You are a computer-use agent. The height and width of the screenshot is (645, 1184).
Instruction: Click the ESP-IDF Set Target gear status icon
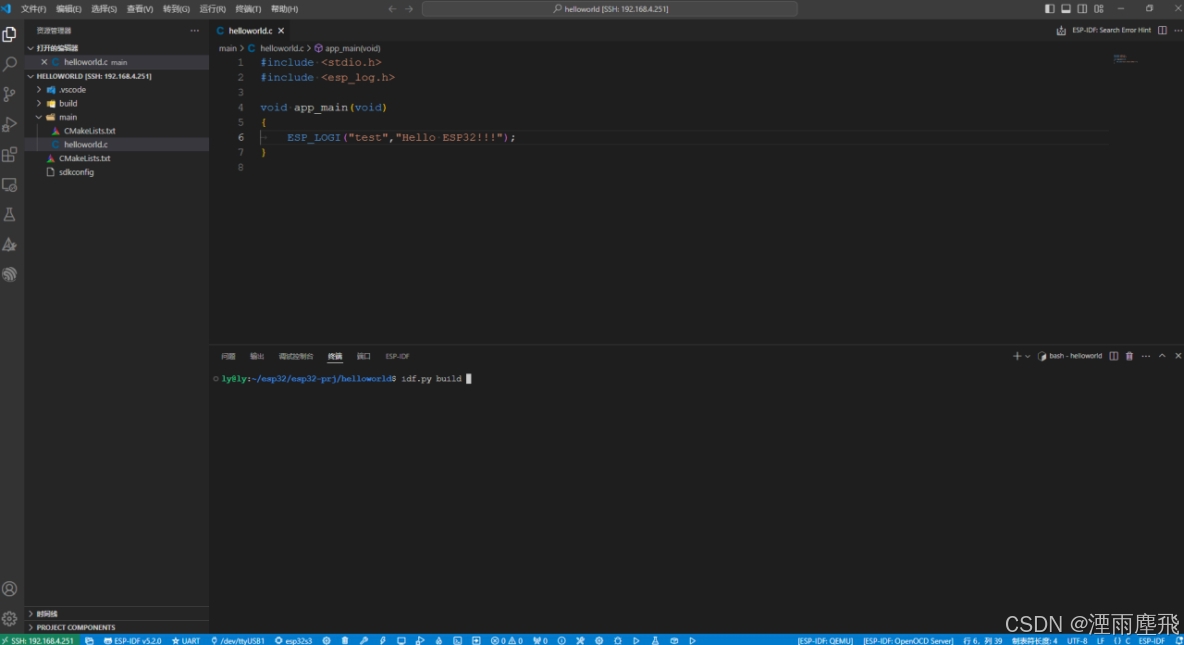[326, 640]
